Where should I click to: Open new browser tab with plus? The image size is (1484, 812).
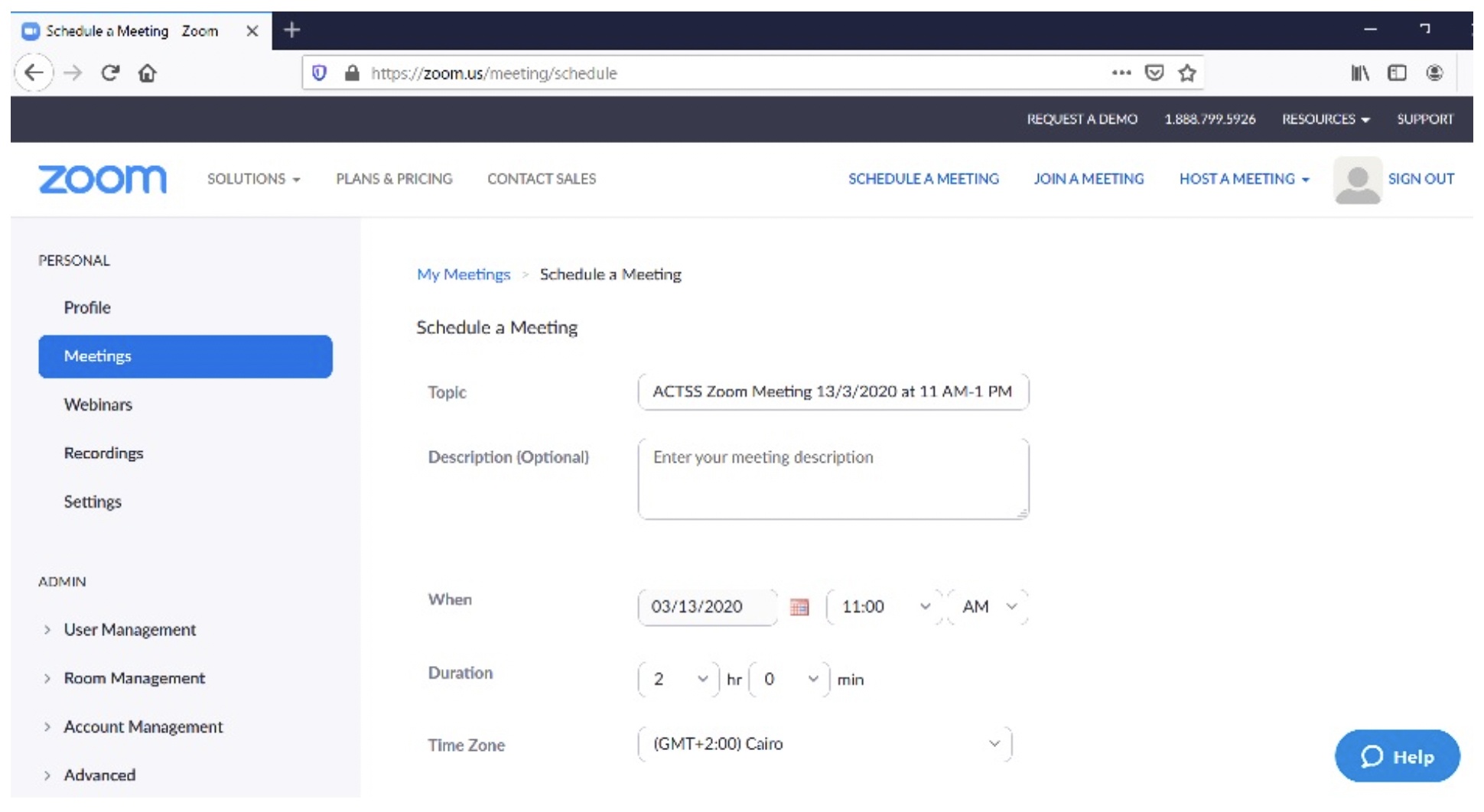pos(291,31)
